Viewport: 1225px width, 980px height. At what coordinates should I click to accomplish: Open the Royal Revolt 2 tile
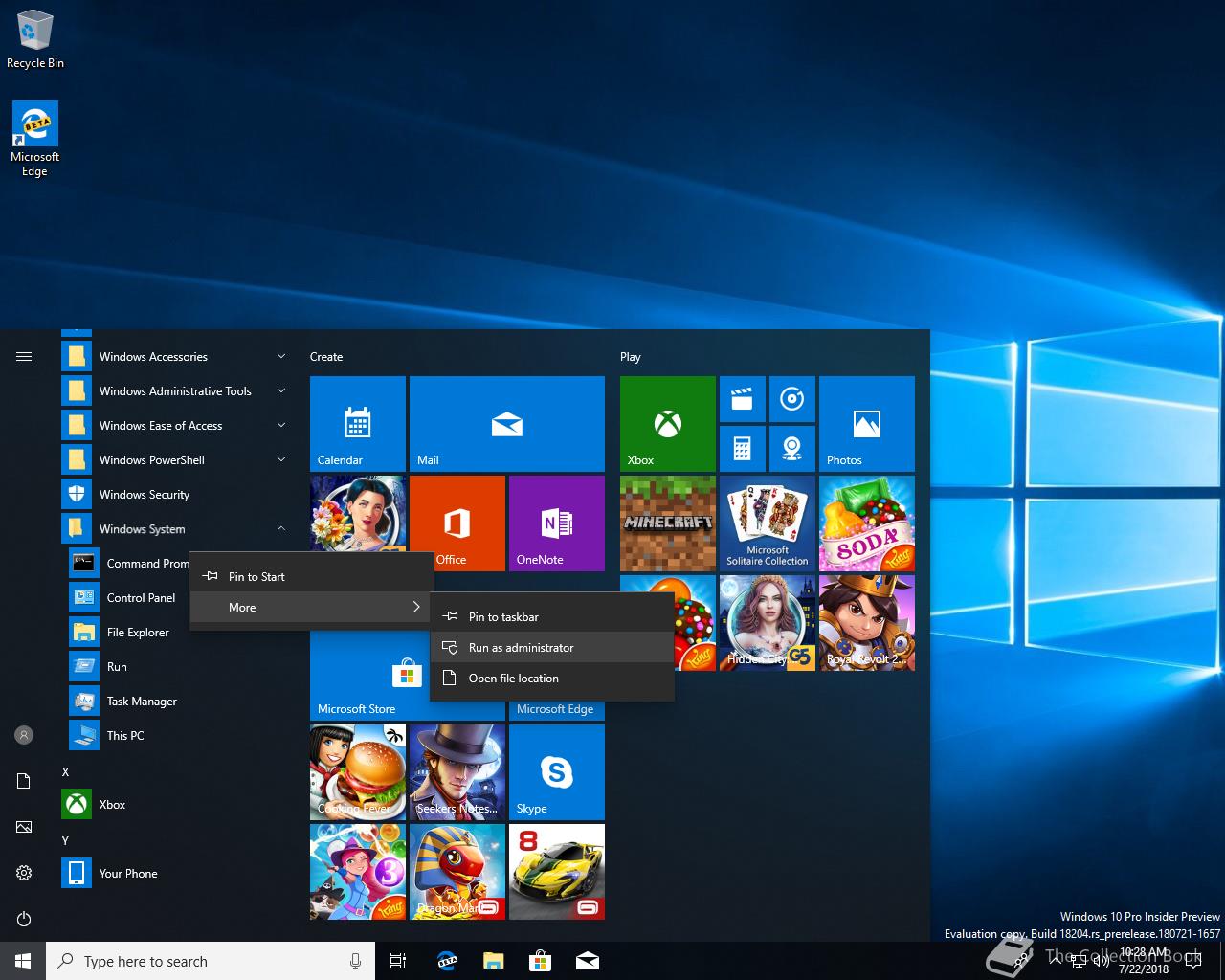pos(867,623)
